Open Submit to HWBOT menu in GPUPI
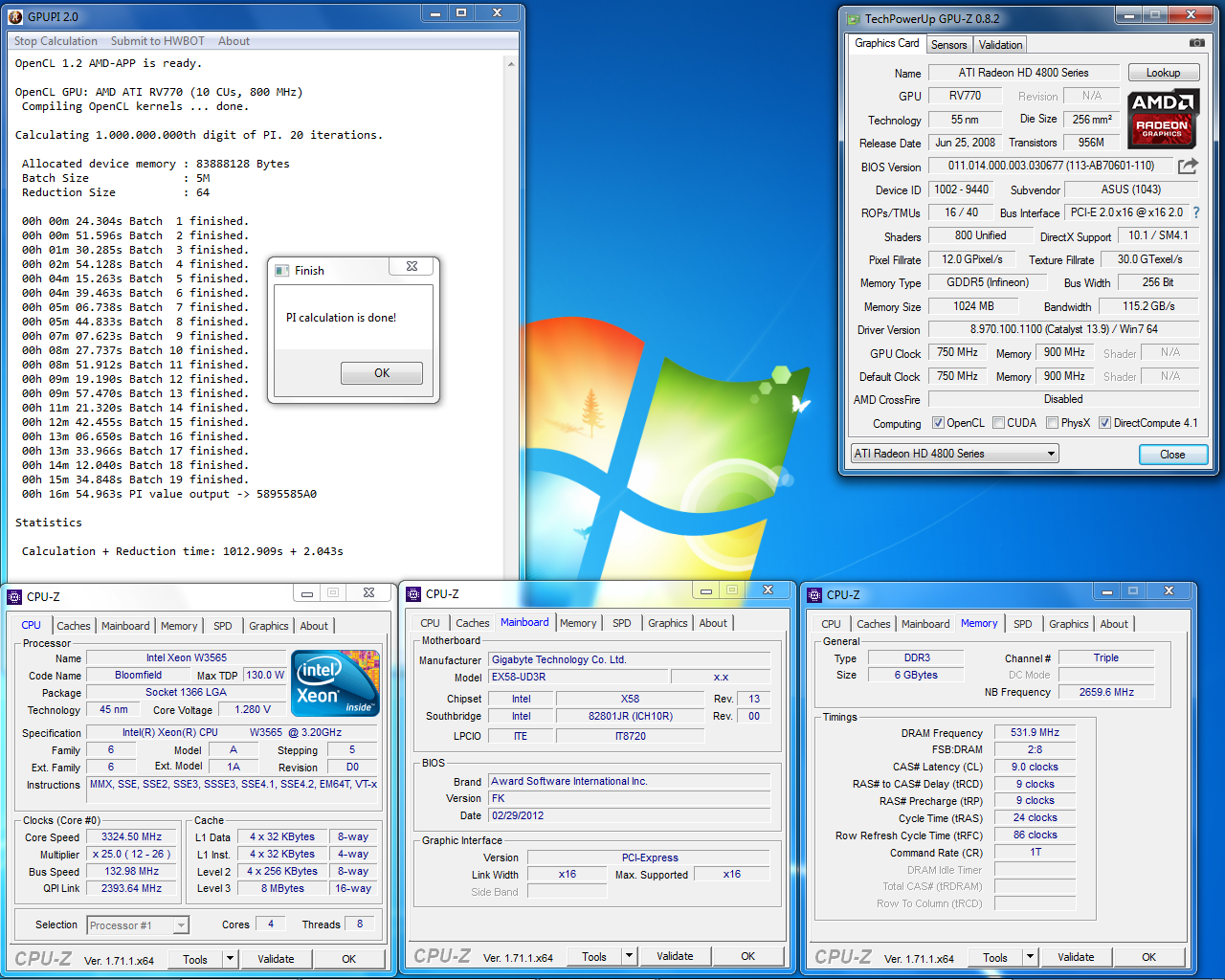The height and width of the screenshot is (980, 1225). click(x=157, y=41)
